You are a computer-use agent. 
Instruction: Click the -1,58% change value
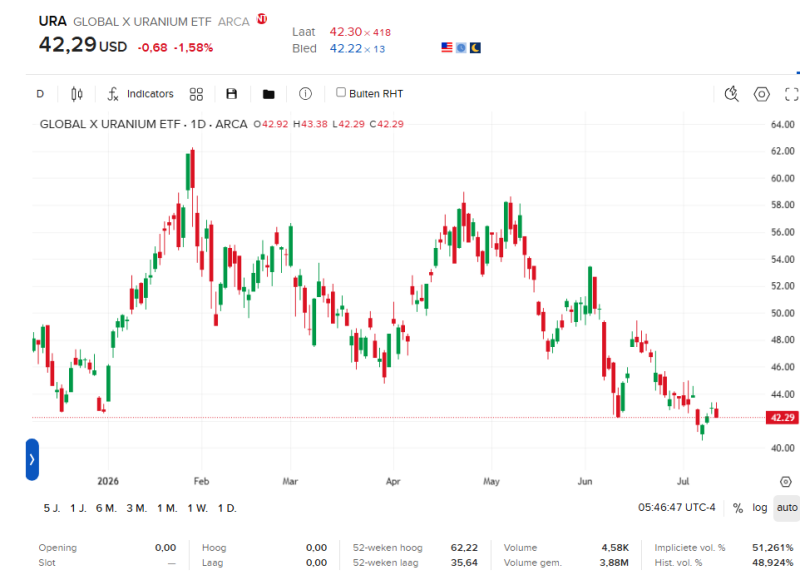193,47
